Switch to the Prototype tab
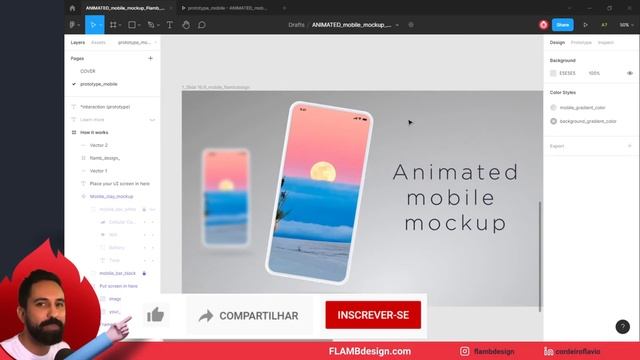Screen dimensions: 640x360 pyautogui.click(x=581, y=42)
